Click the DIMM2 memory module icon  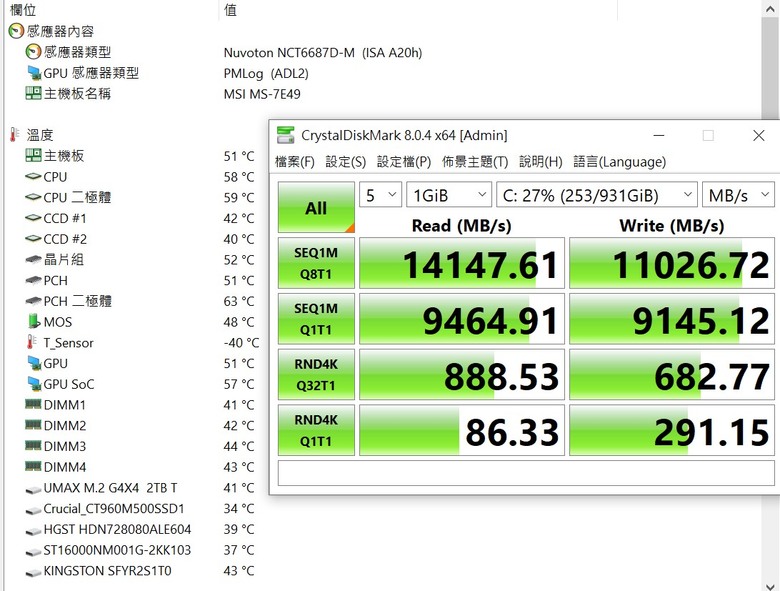[33, 425]
